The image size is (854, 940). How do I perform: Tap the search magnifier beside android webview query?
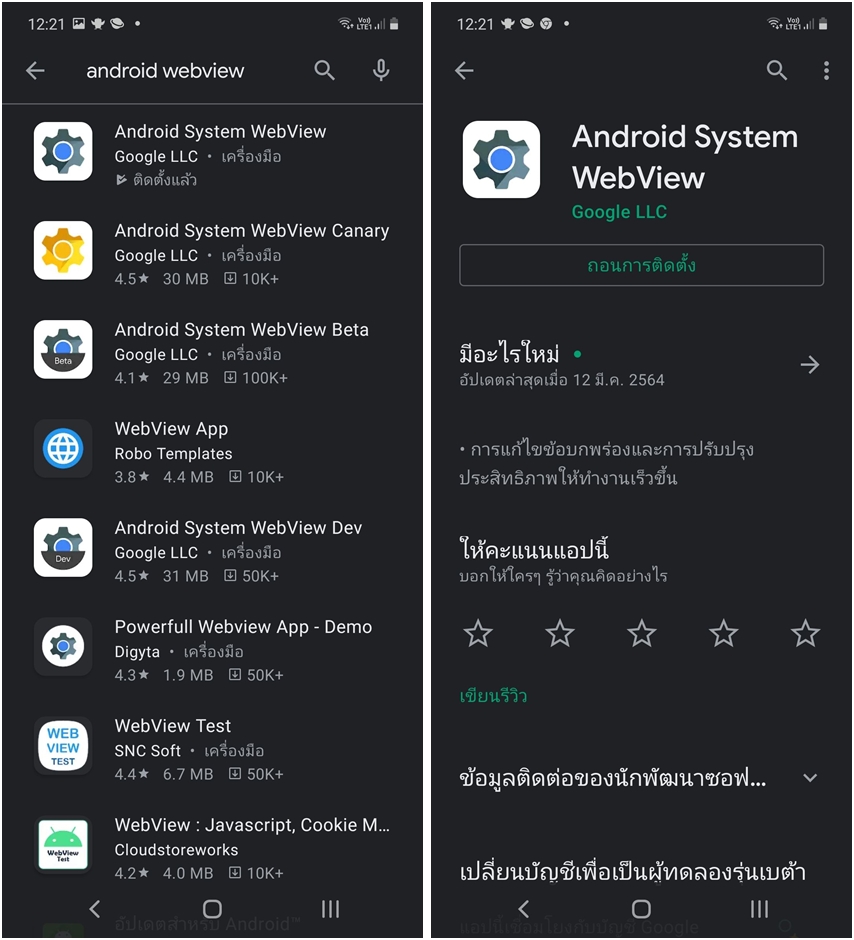[324, 71]
